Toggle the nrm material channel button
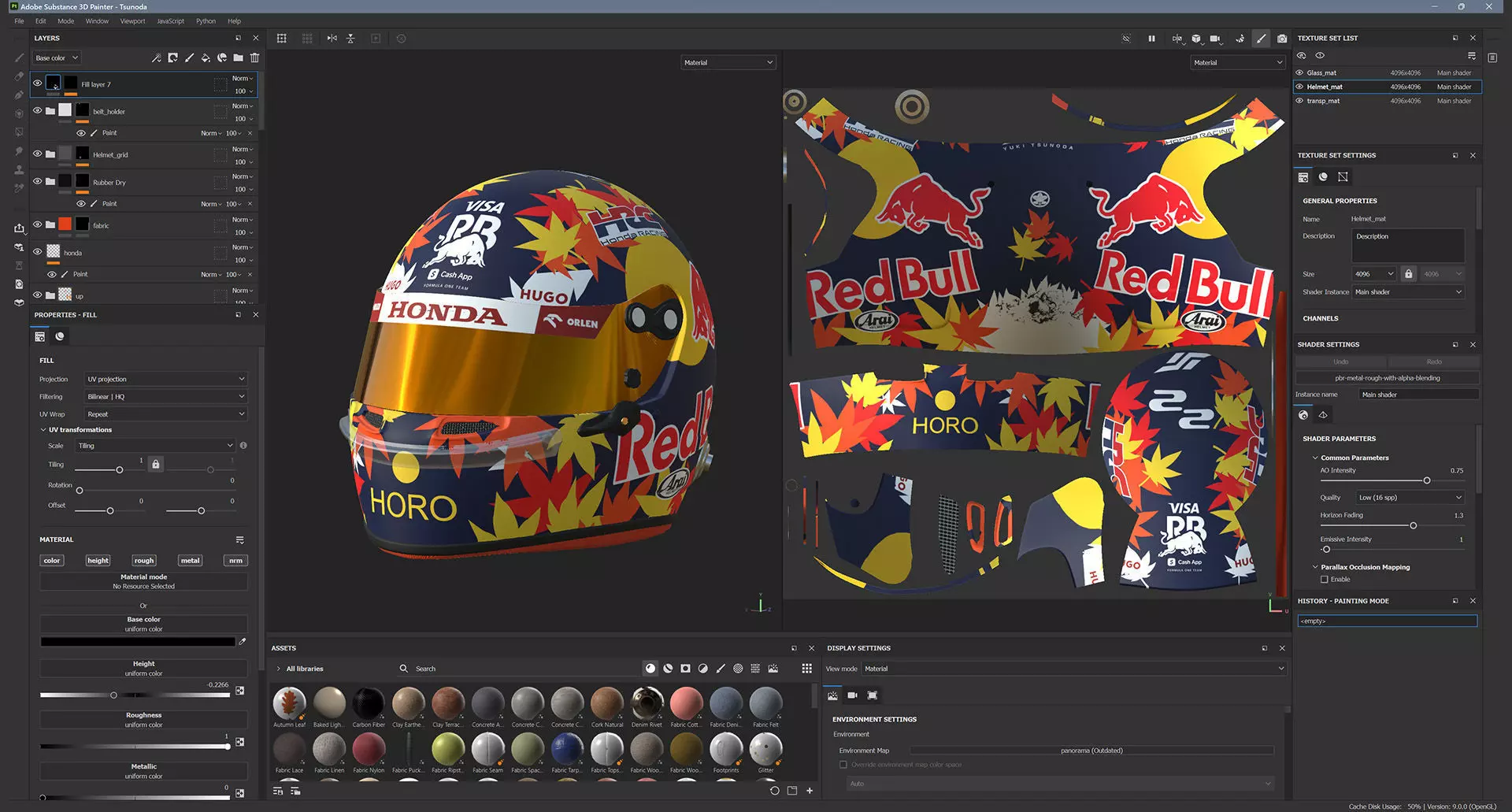1512x812 pixels. pos(235,561)
